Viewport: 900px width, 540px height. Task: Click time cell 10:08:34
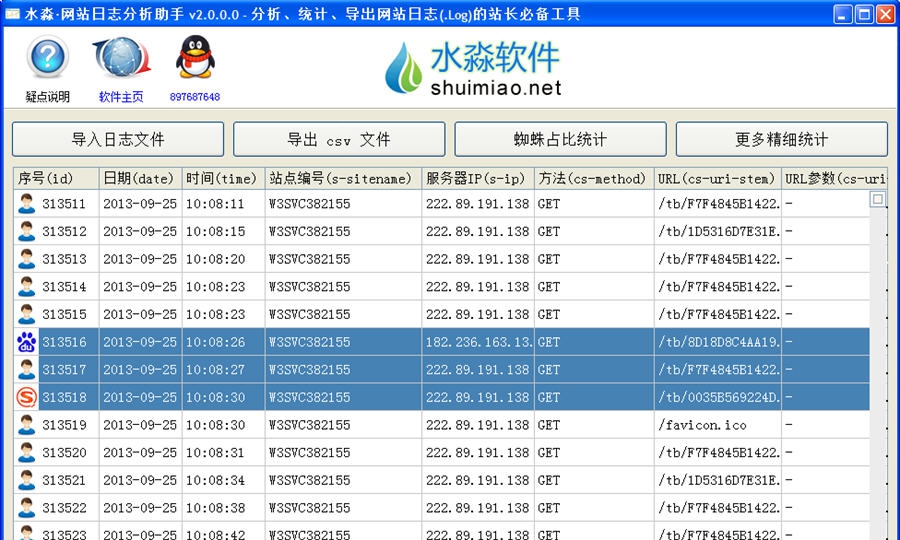pyautogui.click(x=223, y=480)
